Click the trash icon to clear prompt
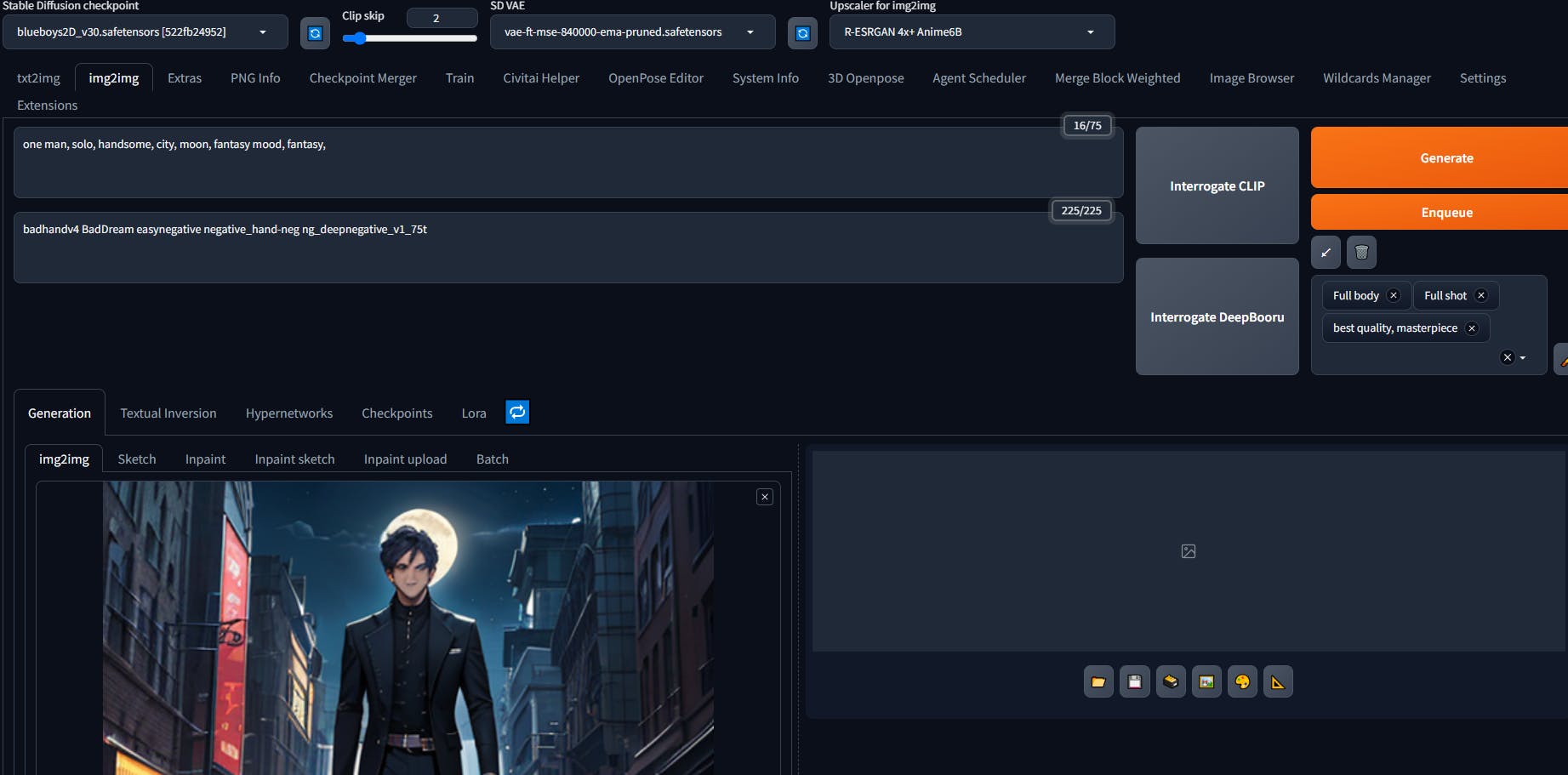1568x775 pixels. pos(1361,252)
